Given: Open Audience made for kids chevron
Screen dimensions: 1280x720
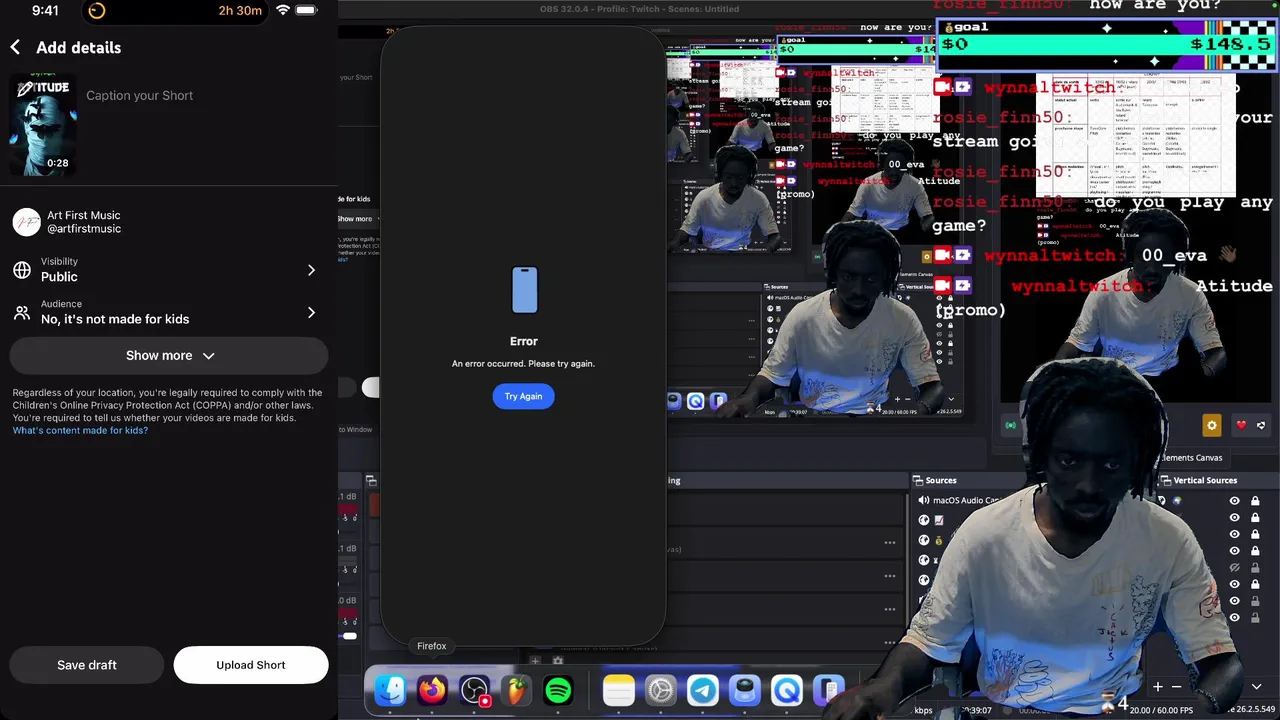Looking at the screenshot, I should [x=311, y=312].
